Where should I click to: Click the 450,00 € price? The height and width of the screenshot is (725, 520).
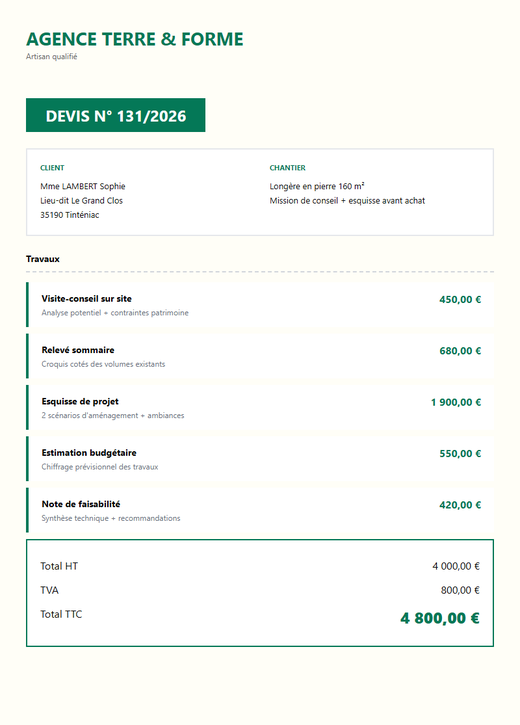(x=460, y=300)
